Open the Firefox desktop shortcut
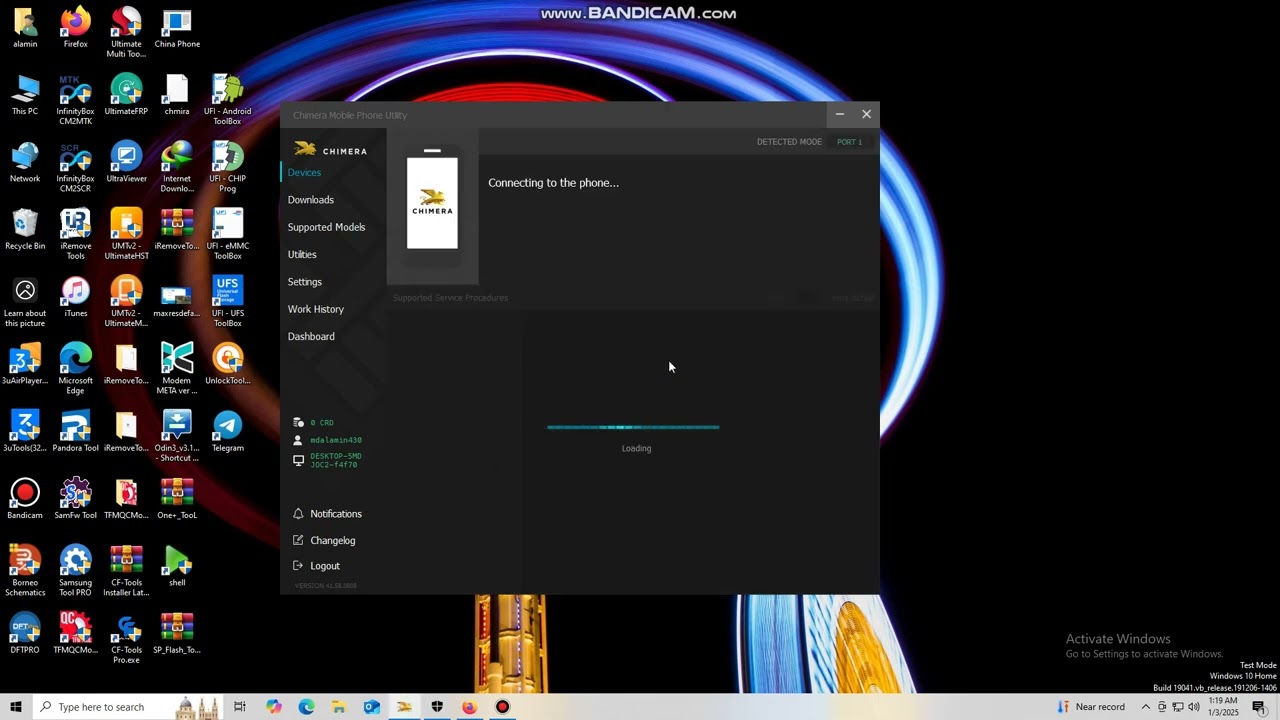1280x720 pixels. (x=75, y=28)
